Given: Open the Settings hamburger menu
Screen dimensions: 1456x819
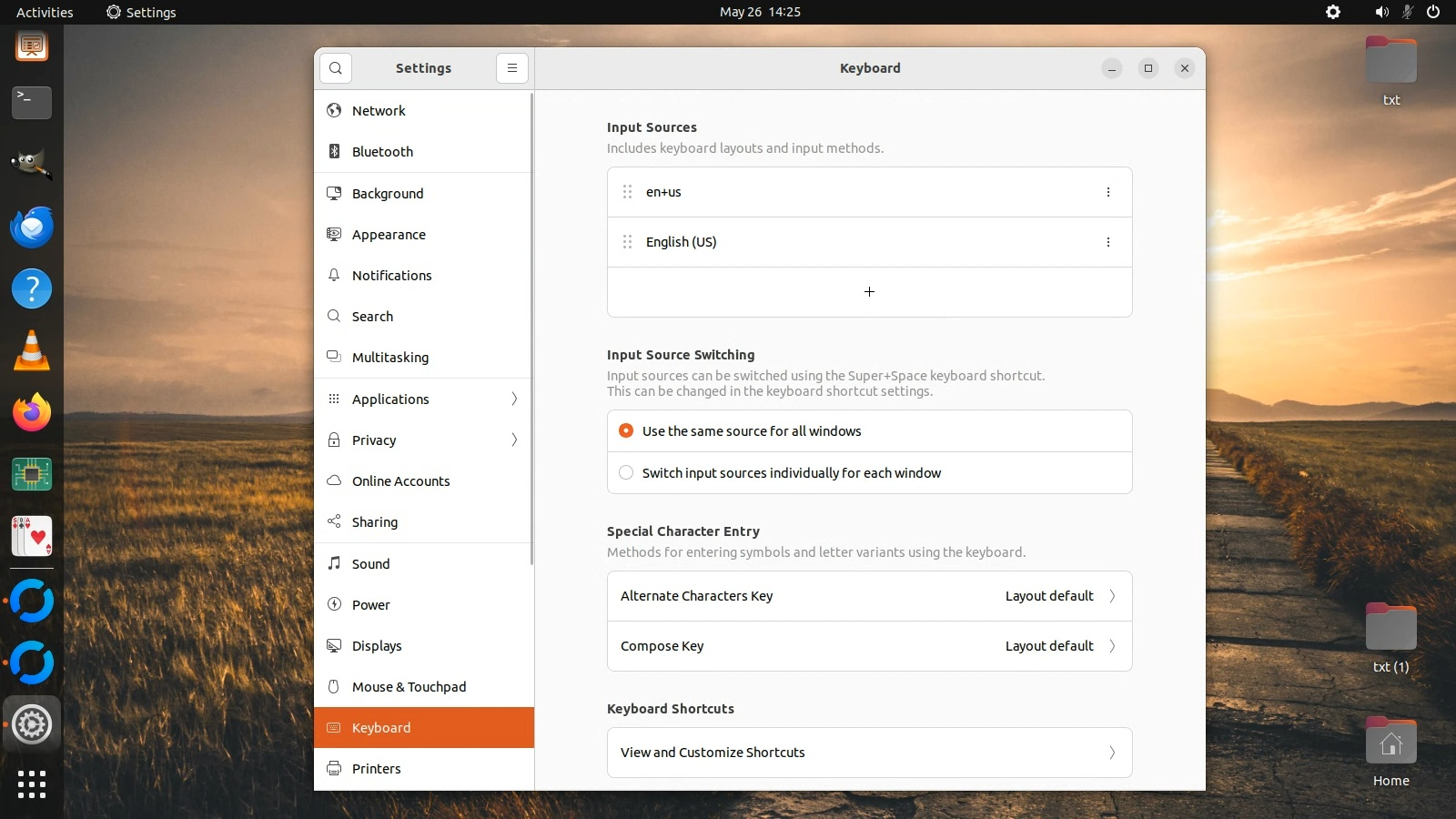Looking at the screenshot, I should 512,68.
